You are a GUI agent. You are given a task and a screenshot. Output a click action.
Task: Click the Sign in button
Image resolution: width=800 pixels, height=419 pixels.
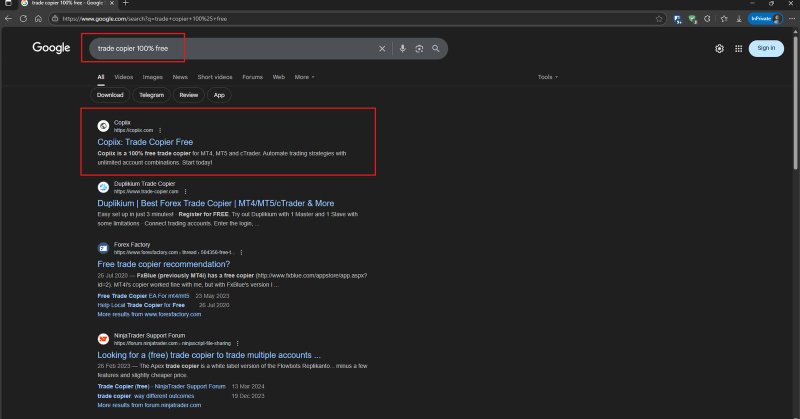pos(766,48)
